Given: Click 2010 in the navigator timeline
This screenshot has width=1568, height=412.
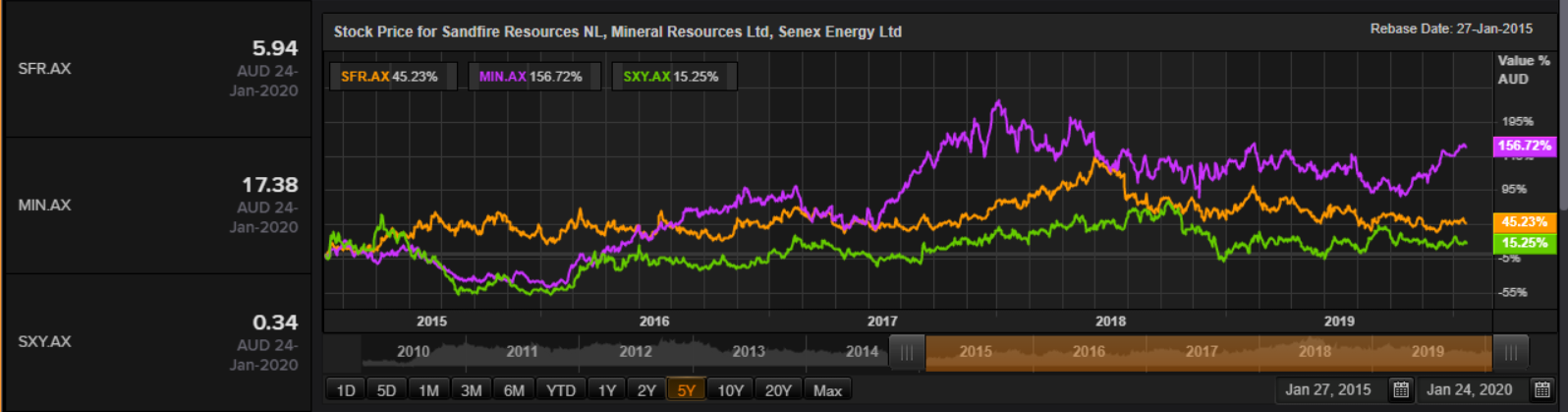Looking at the screenshot, I should click(x=413, y=351).
